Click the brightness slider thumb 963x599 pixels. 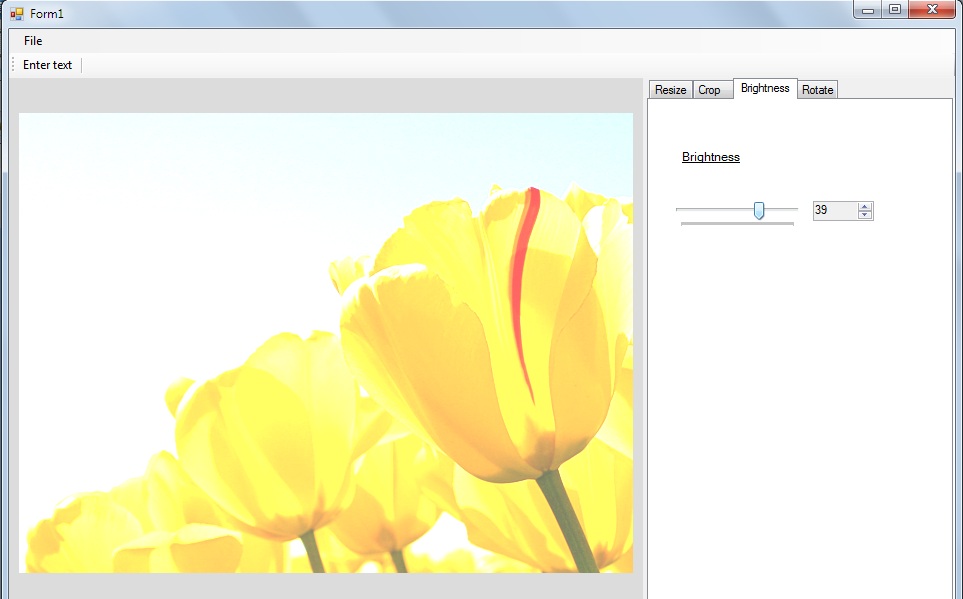pos(759,211)
